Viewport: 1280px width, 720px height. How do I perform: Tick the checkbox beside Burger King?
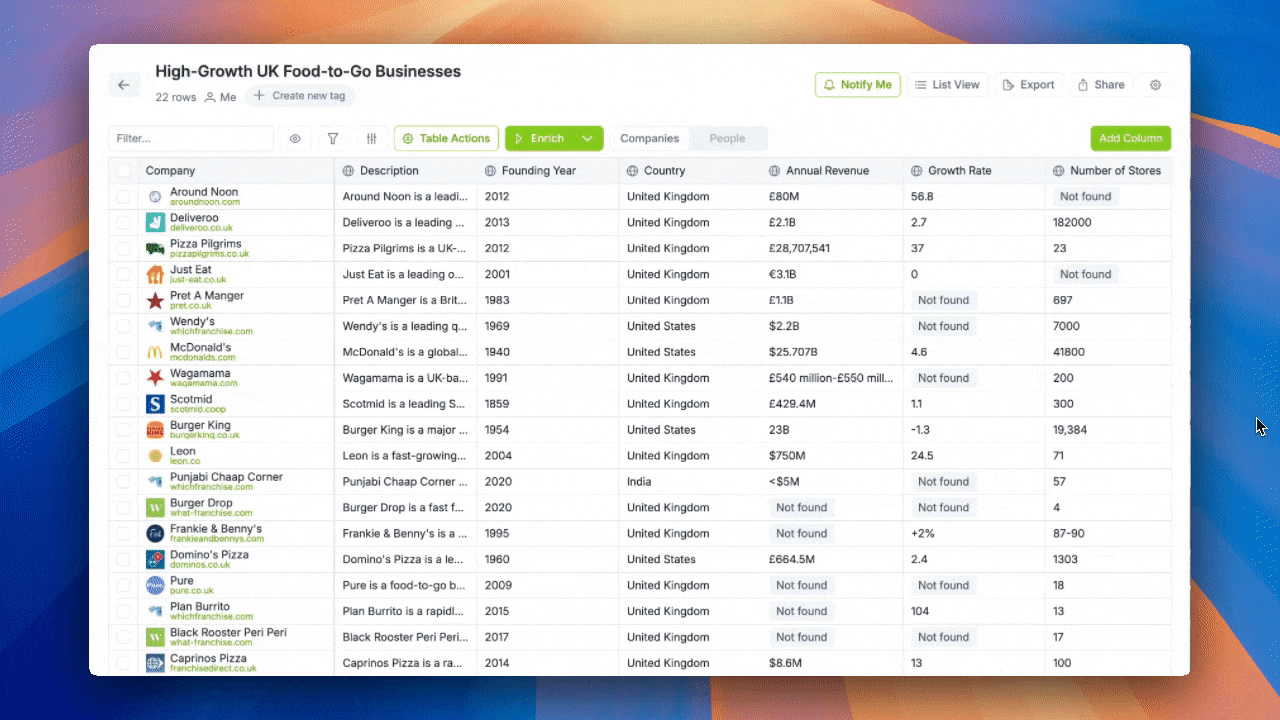coord(124,429)
